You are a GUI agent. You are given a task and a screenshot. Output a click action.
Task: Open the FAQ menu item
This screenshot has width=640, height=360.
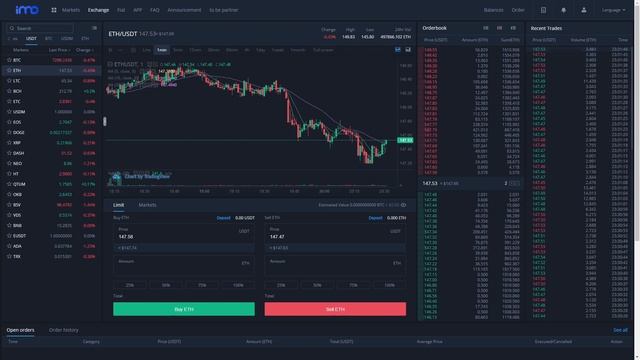(155, 10)
